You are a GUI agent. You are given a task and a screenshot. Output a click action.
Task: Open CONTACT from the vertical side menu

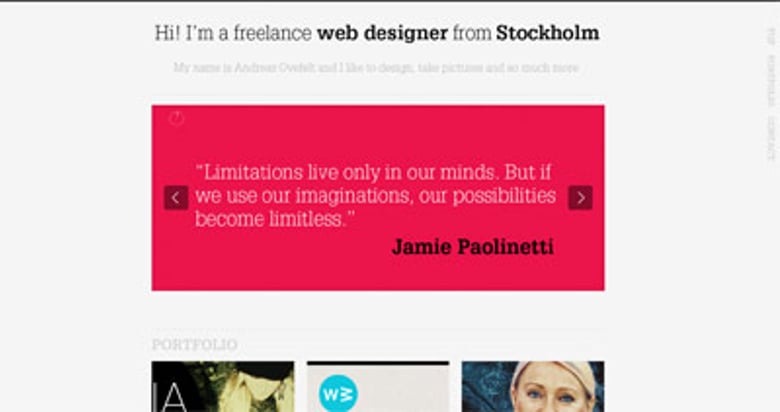tap(771, 141)
